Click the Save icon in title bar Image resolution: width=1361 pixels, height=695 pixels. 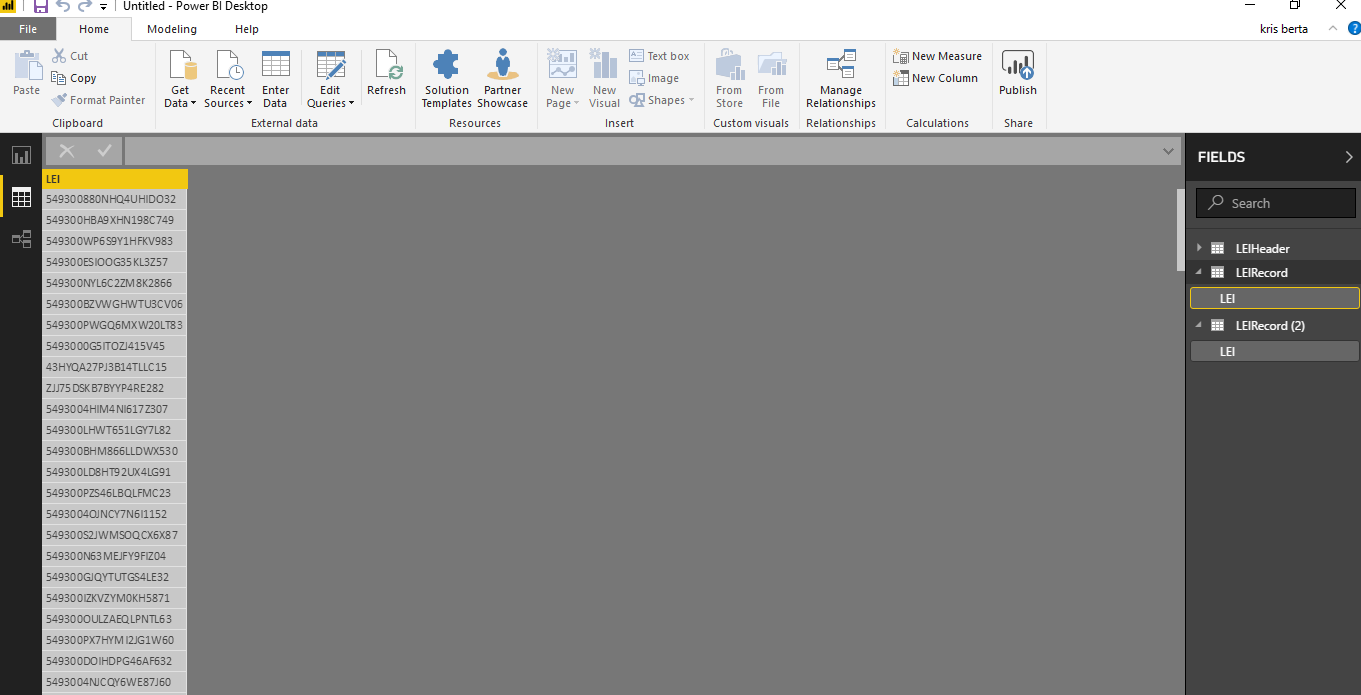pyautogui.click(x=41, y=7)
